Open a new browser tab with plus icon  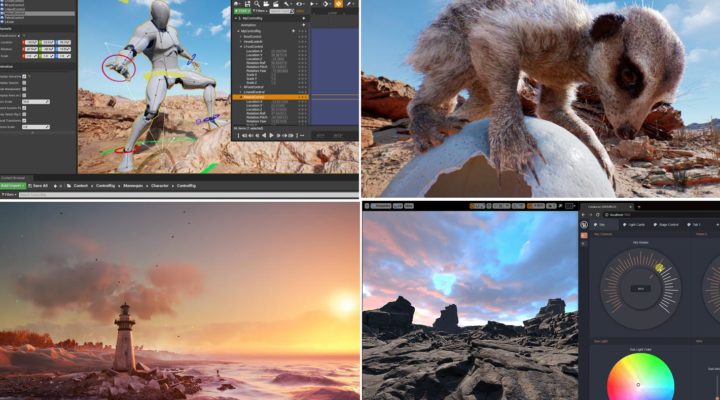coord(639,207)
